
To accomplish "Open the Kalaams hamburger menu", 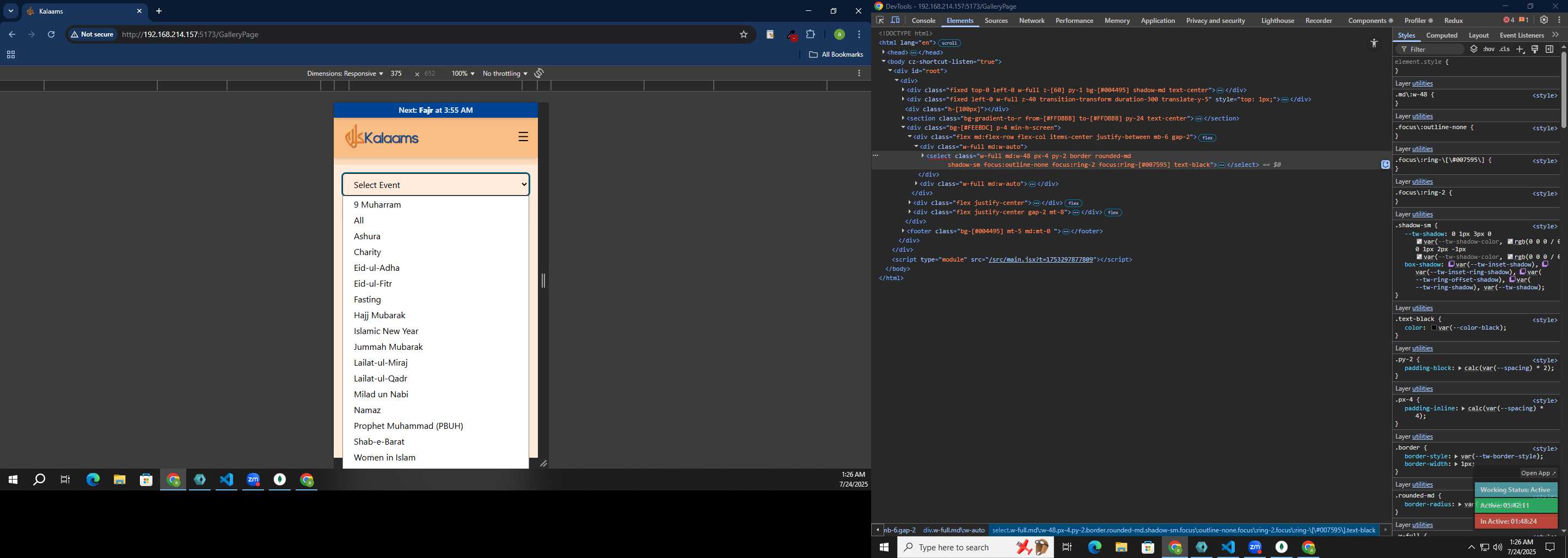I will tap(523, 136).
